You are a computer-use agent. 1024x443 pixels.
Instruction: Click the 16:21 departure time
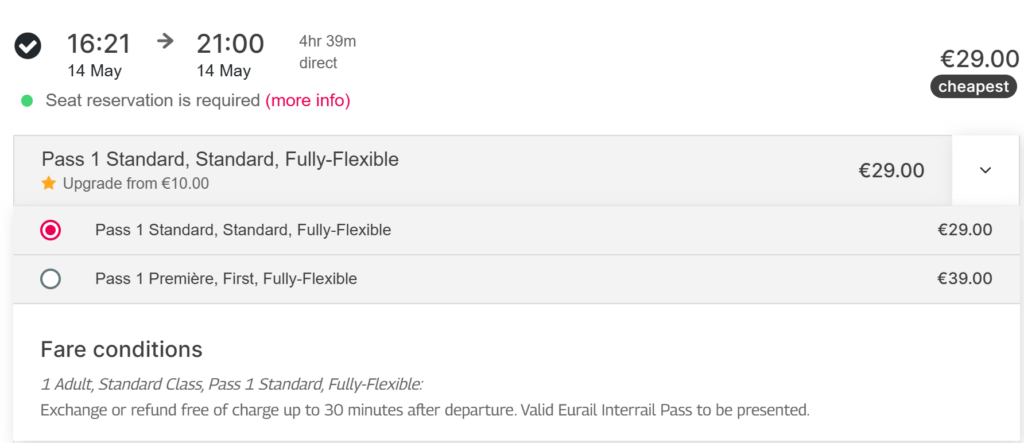pos(99,44)
